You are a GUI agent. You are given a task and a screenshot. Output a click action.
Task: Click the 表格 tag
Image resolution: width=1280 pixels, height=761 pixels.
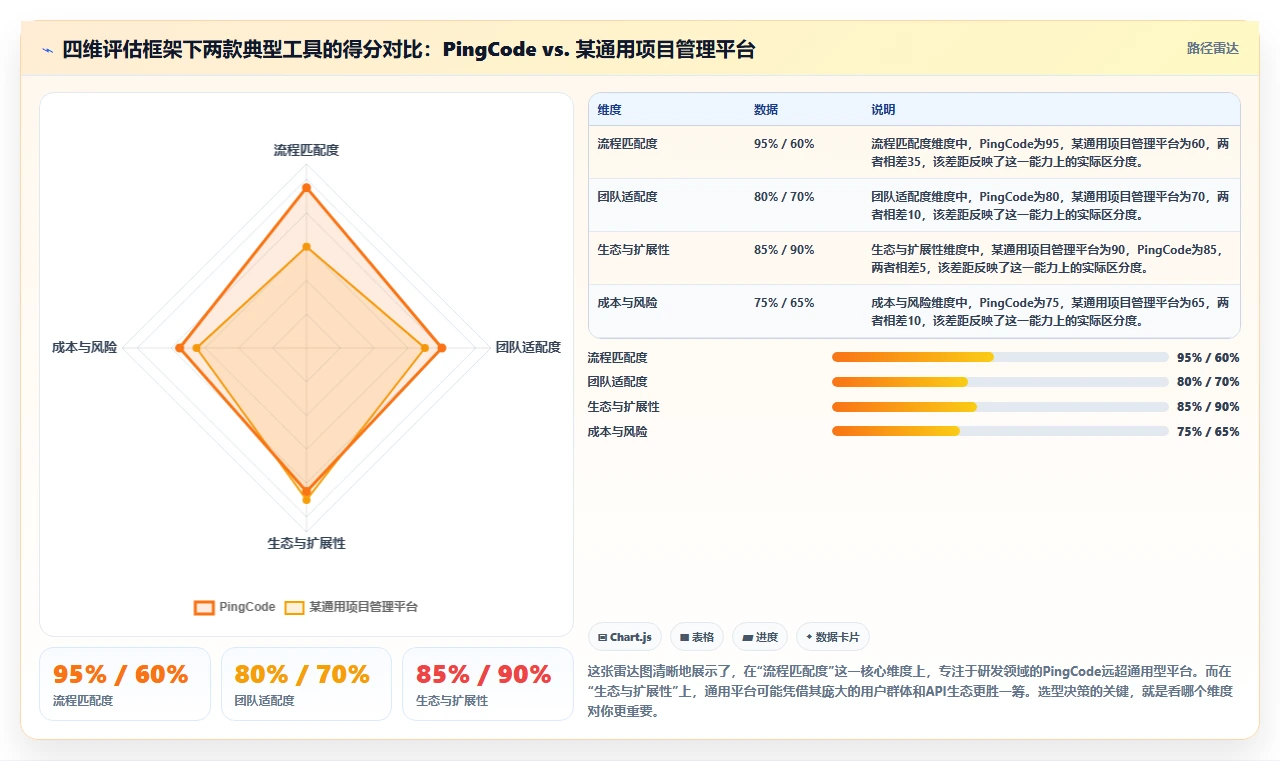[x=697, y=637]
